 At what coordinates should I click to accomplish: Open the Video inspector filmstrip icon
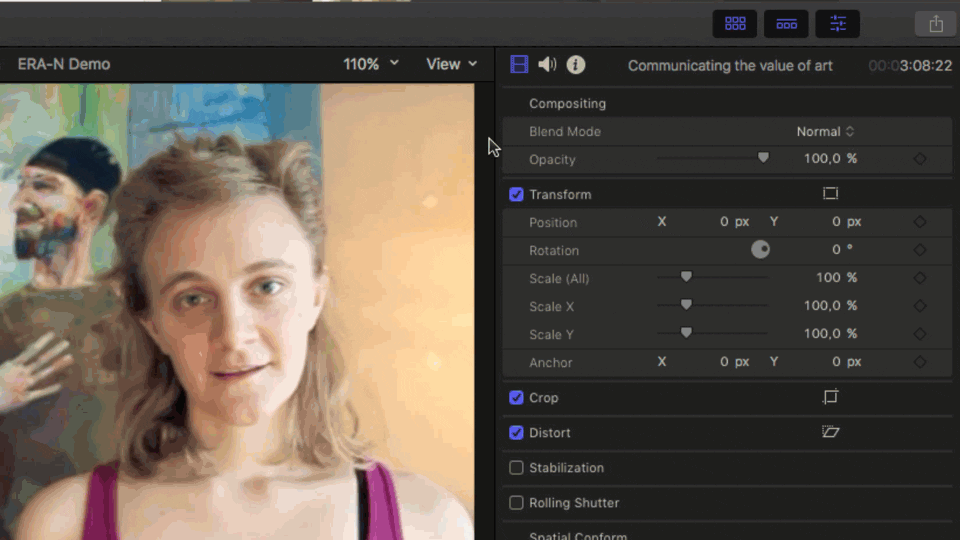point(519,64)
